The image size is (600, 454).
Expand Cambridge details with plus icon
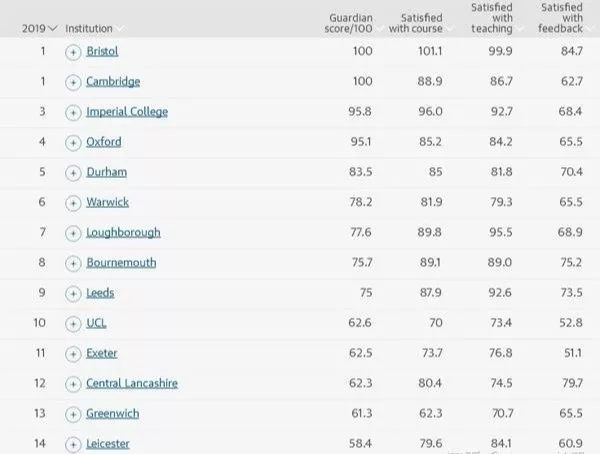(x=73, y=83)
